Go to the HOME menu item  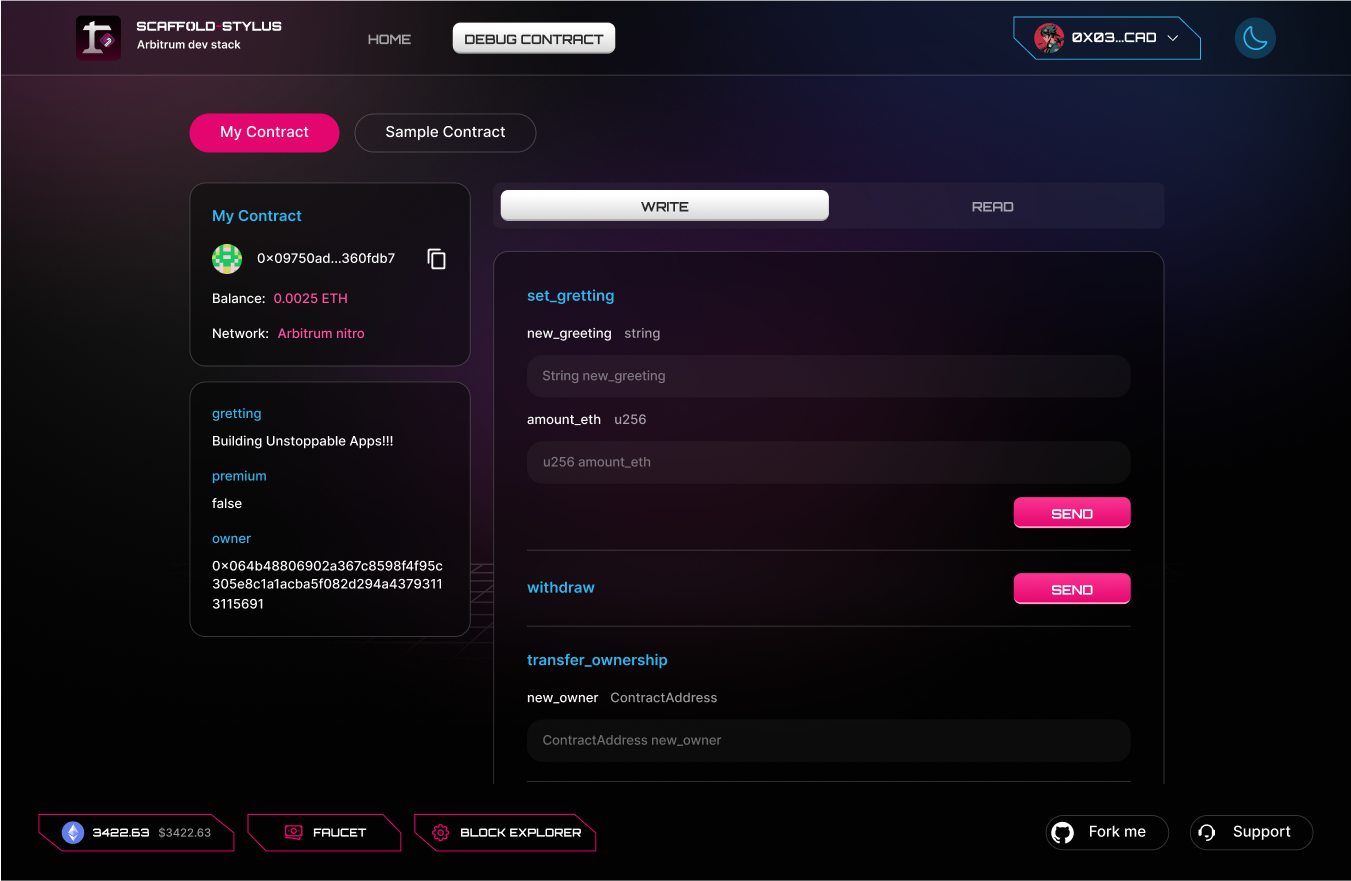point(389,39)
